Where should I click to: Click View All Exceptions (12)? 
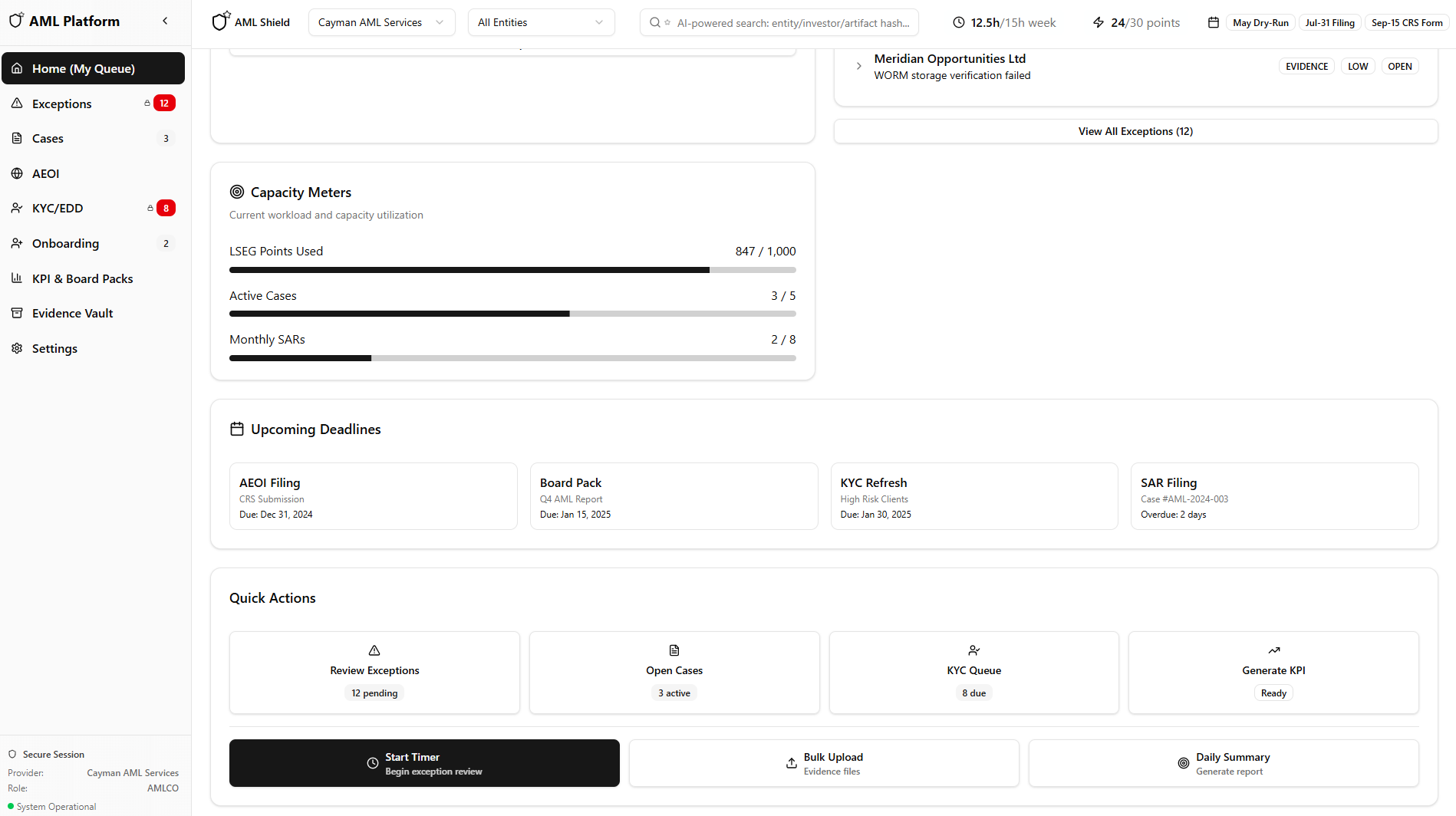coord(1135,131)
